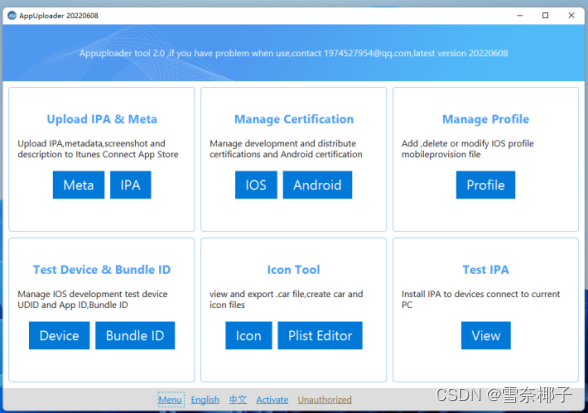Click the Profile button
588x413 pixels.
click(x=485, y=185)
